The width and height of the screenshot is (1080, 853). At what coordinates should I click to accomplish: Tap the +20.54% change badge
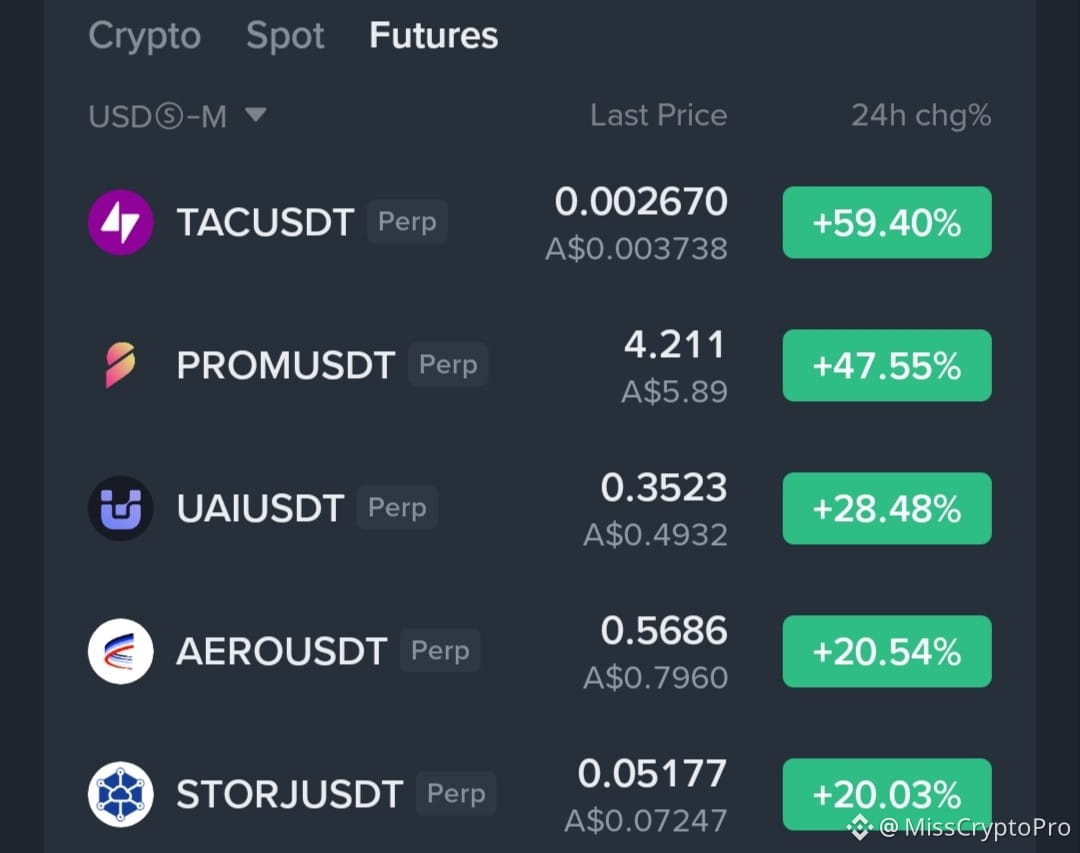pyautogui.click(x=887, y=651)
